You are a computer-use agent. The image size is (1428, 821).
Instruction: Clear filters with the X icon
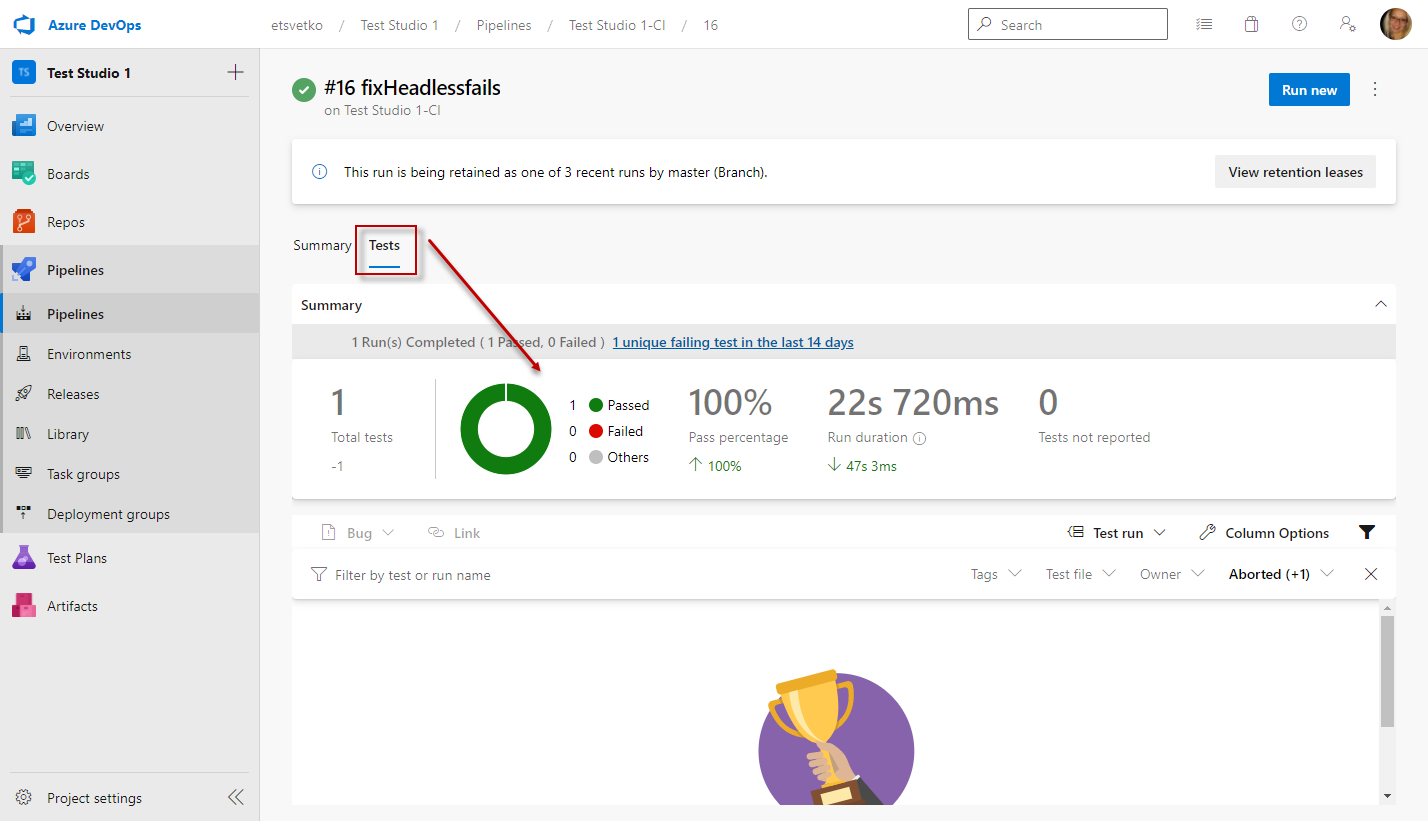[1371, 574]
